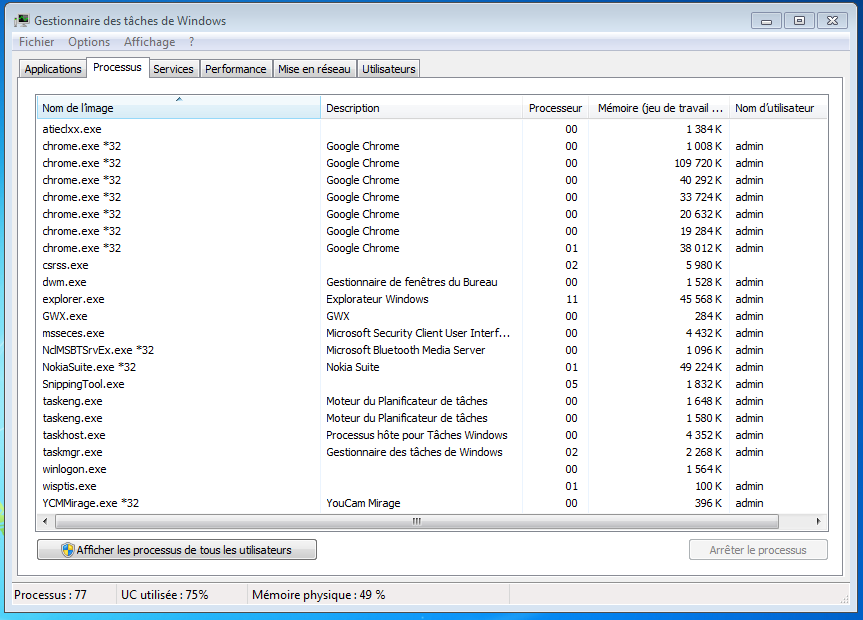863x620 pixels.
Task: Click the Processus : 77 status bar entry
Action: (x=51, y=595)
